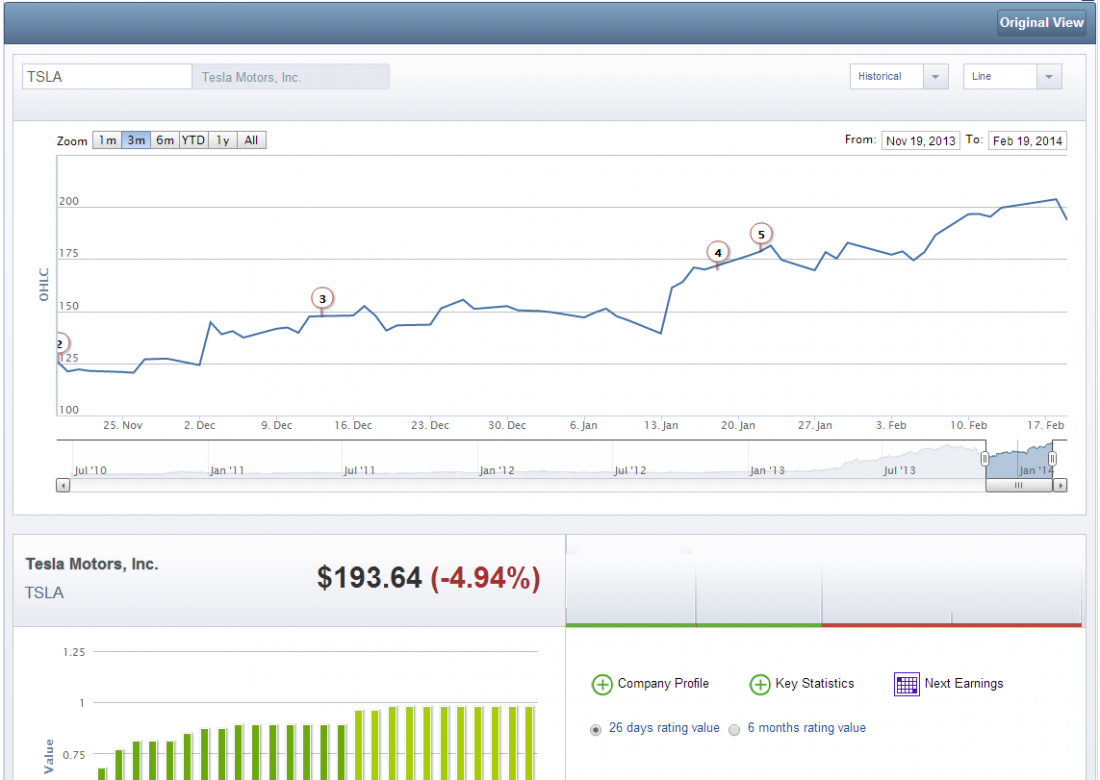Set zoom range to YTD

coord(193,141)
